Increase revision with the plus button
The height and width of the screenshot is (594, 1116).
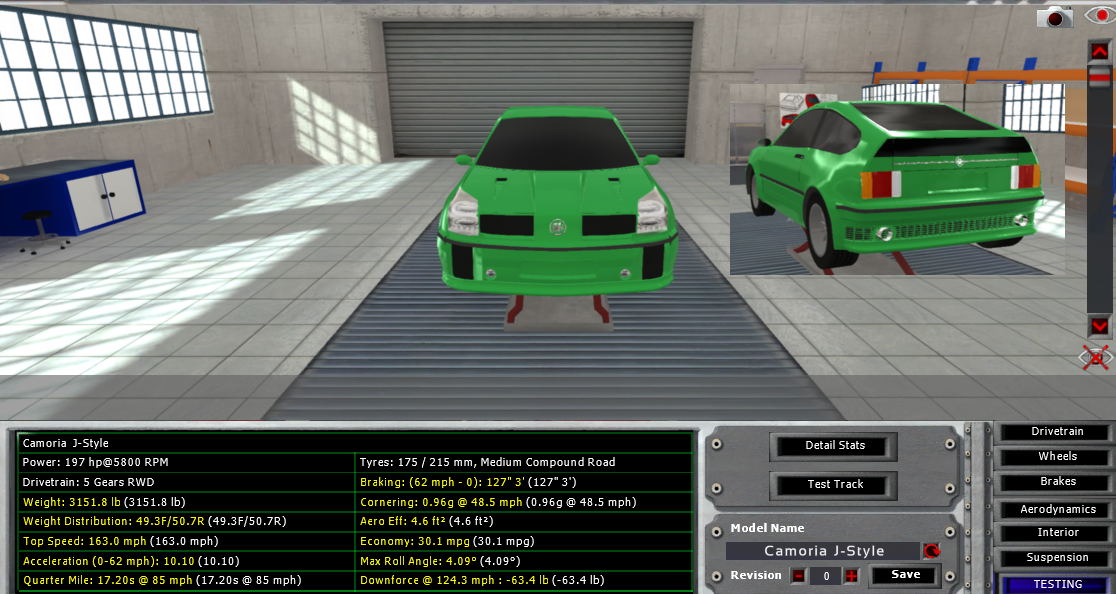(x=851, y=575)
